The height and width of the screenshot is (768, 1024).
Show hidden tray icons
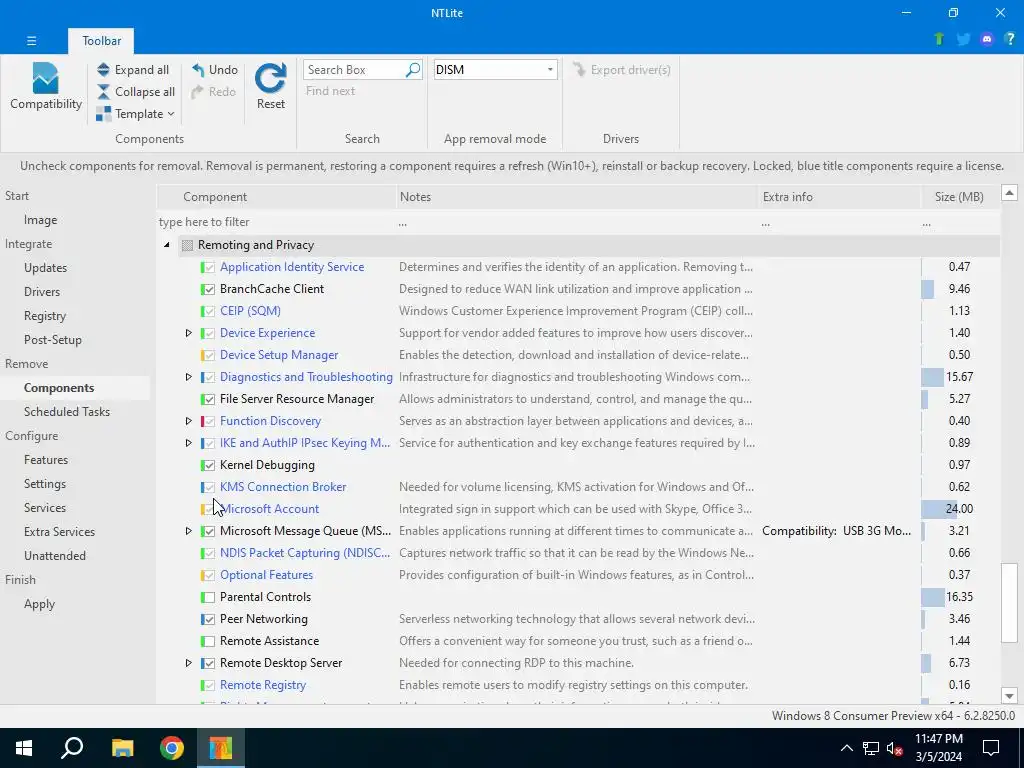click(846, 748)
